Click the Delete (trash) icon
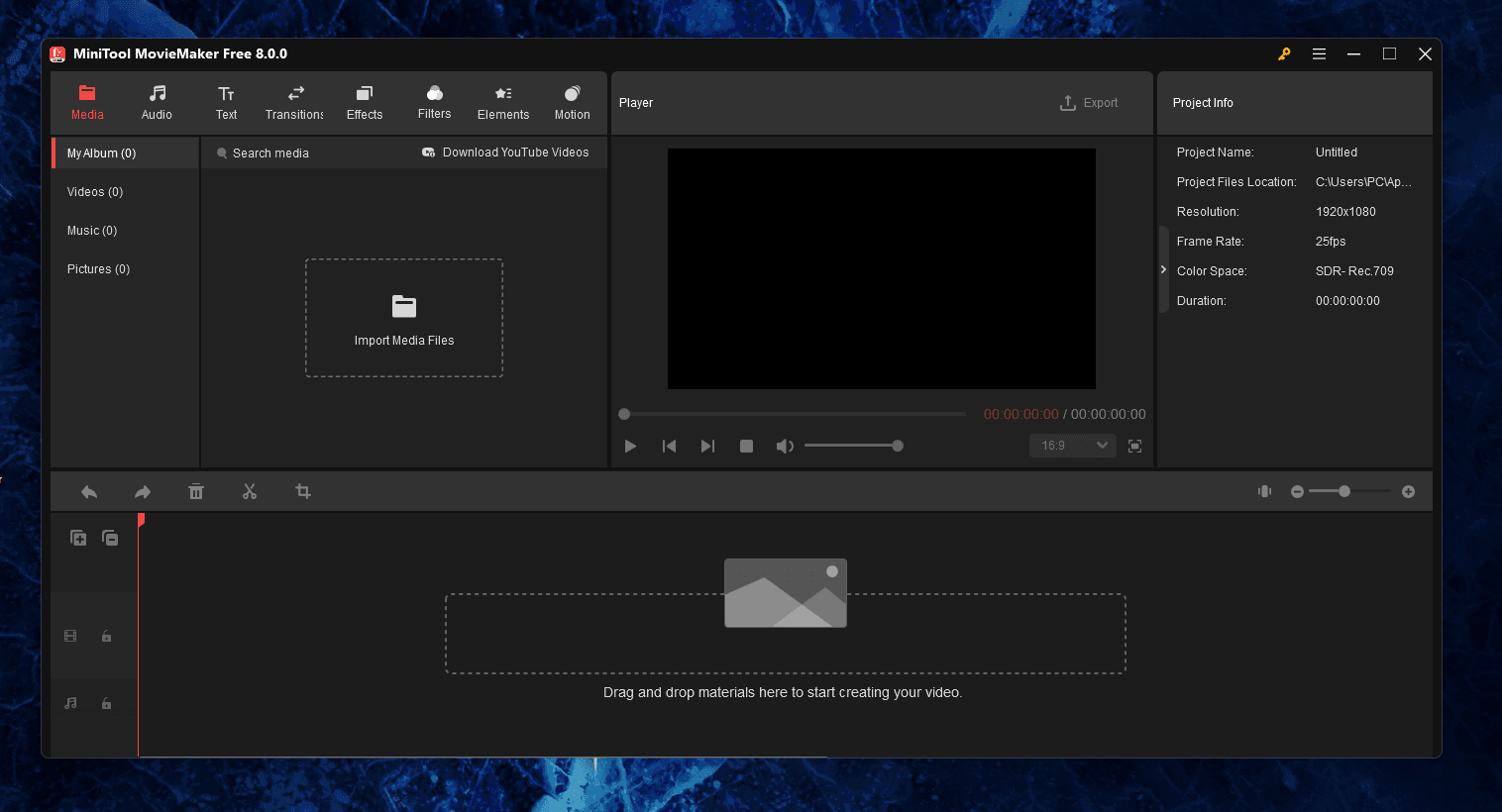The image size is (1502, 812). (196, 490)
